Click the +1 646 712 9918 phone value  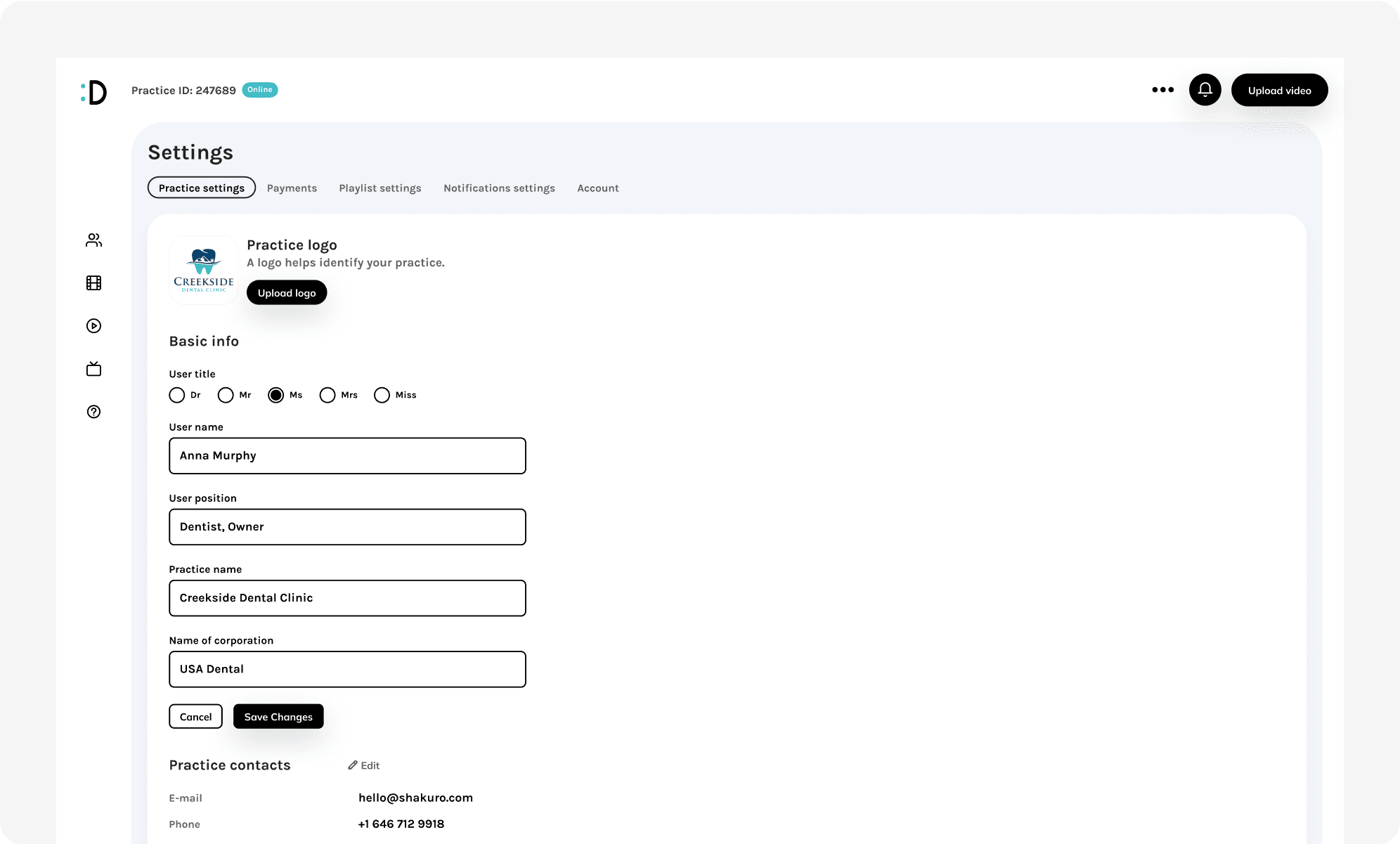coord(401,824)
